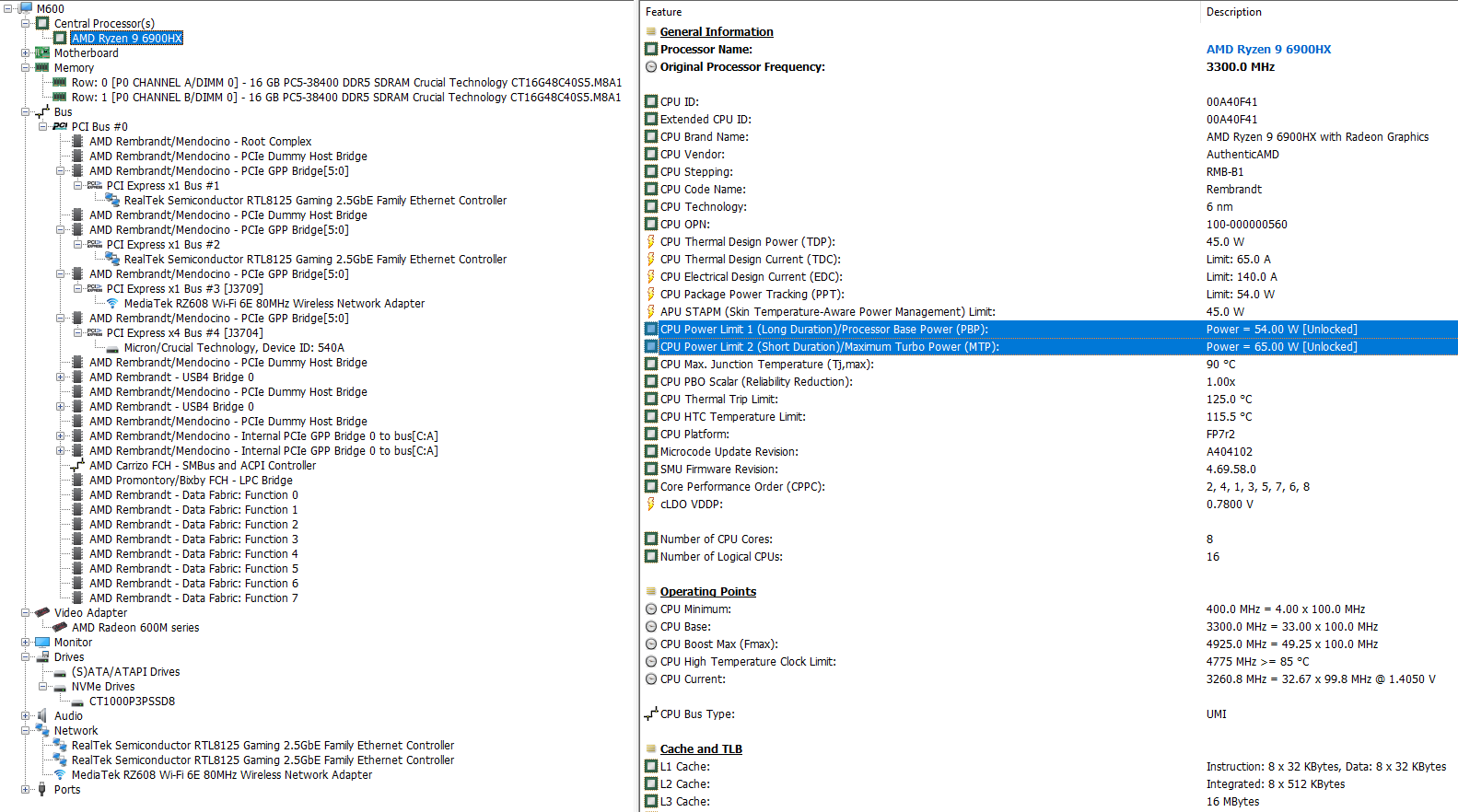Screen dimensions: 1458x812
Task: Select the CPU Power Limit 1 row
Action: point(1050,329)
